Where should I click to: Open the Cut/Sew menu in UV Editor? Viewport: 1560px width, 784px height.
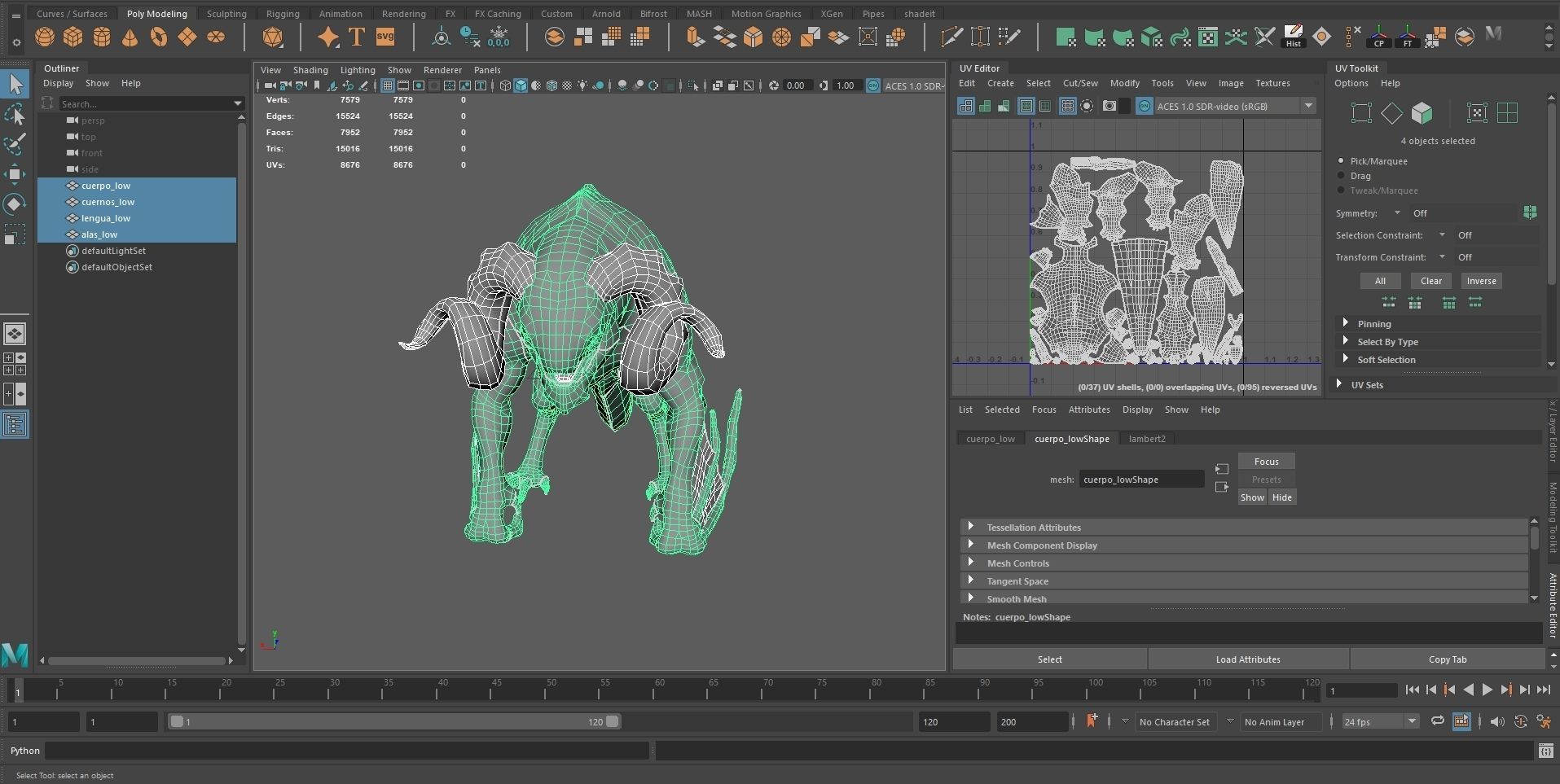point(1079,83)
